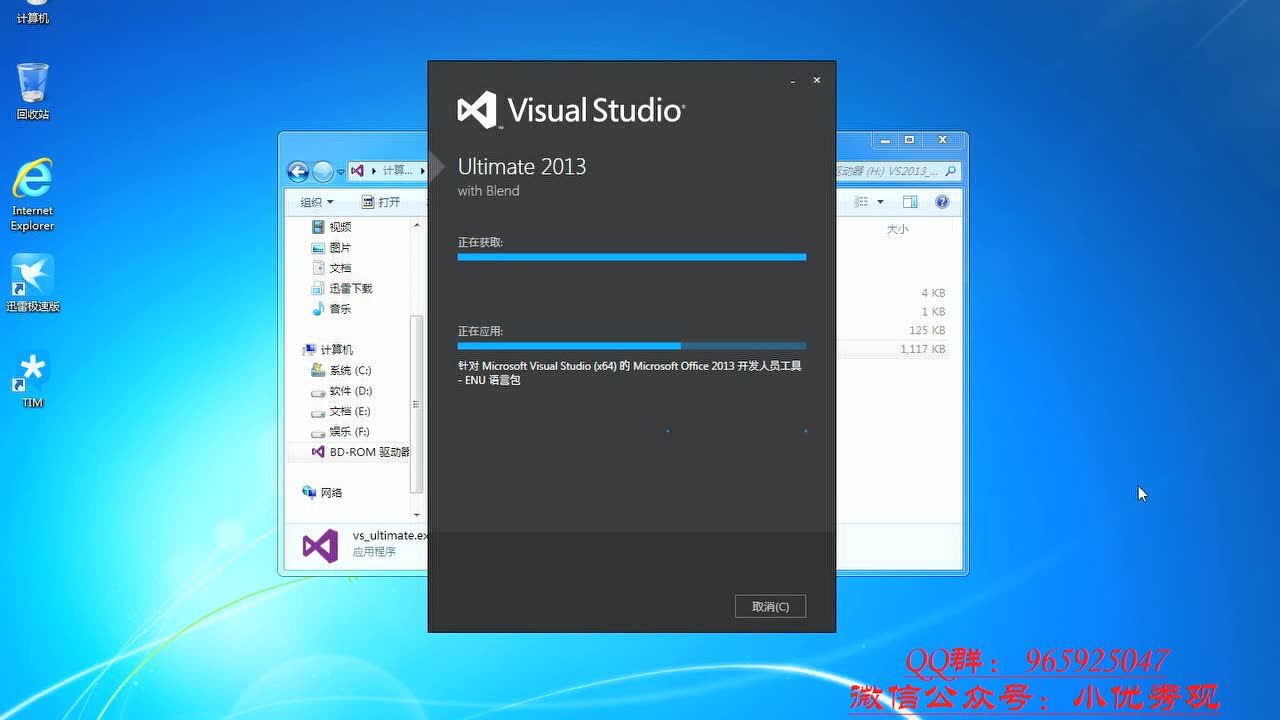This screenshot has height=720, width=1280.
Task: Select the 音乐 folder in the sidebar
Action: pyautogui.click(x=338, y=309)
